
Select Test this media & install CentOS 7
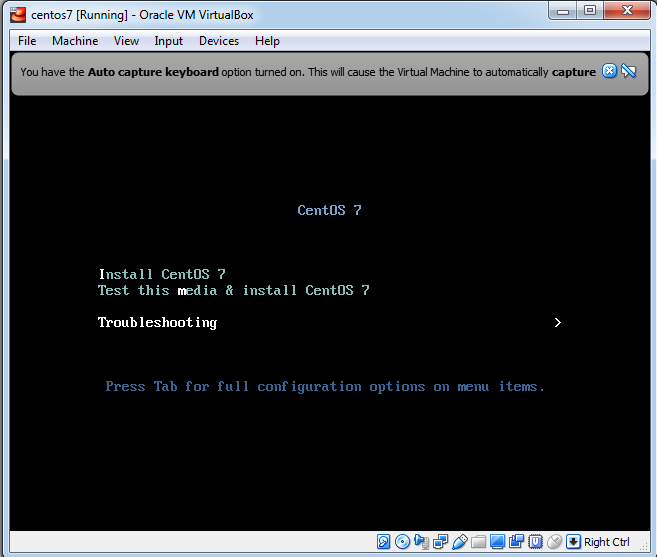coord(234,290)
